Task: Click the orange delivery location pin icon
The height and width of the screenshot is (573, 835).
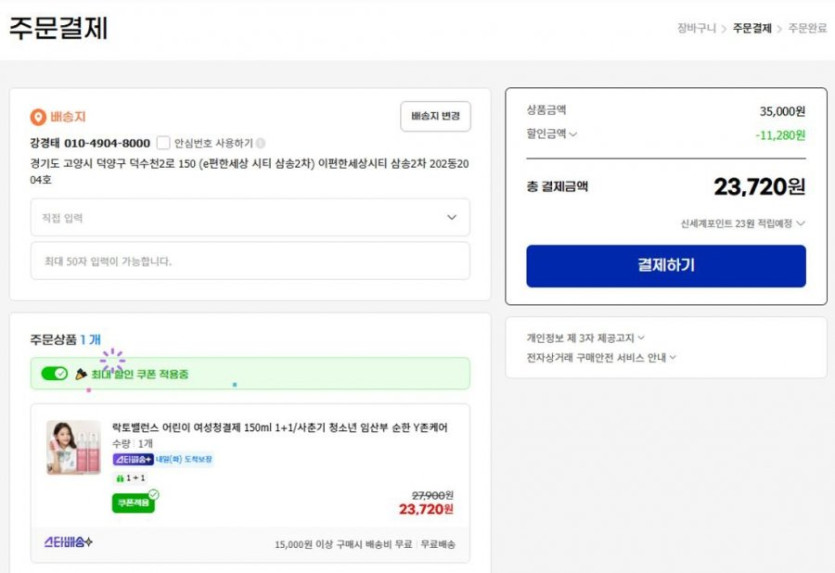Action: pos(39,117)
